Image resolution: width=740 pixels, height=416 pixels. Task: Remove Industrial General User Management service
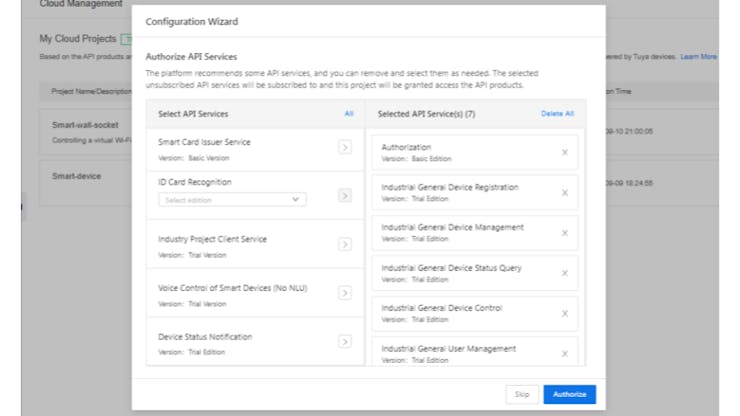click(564, 353)
